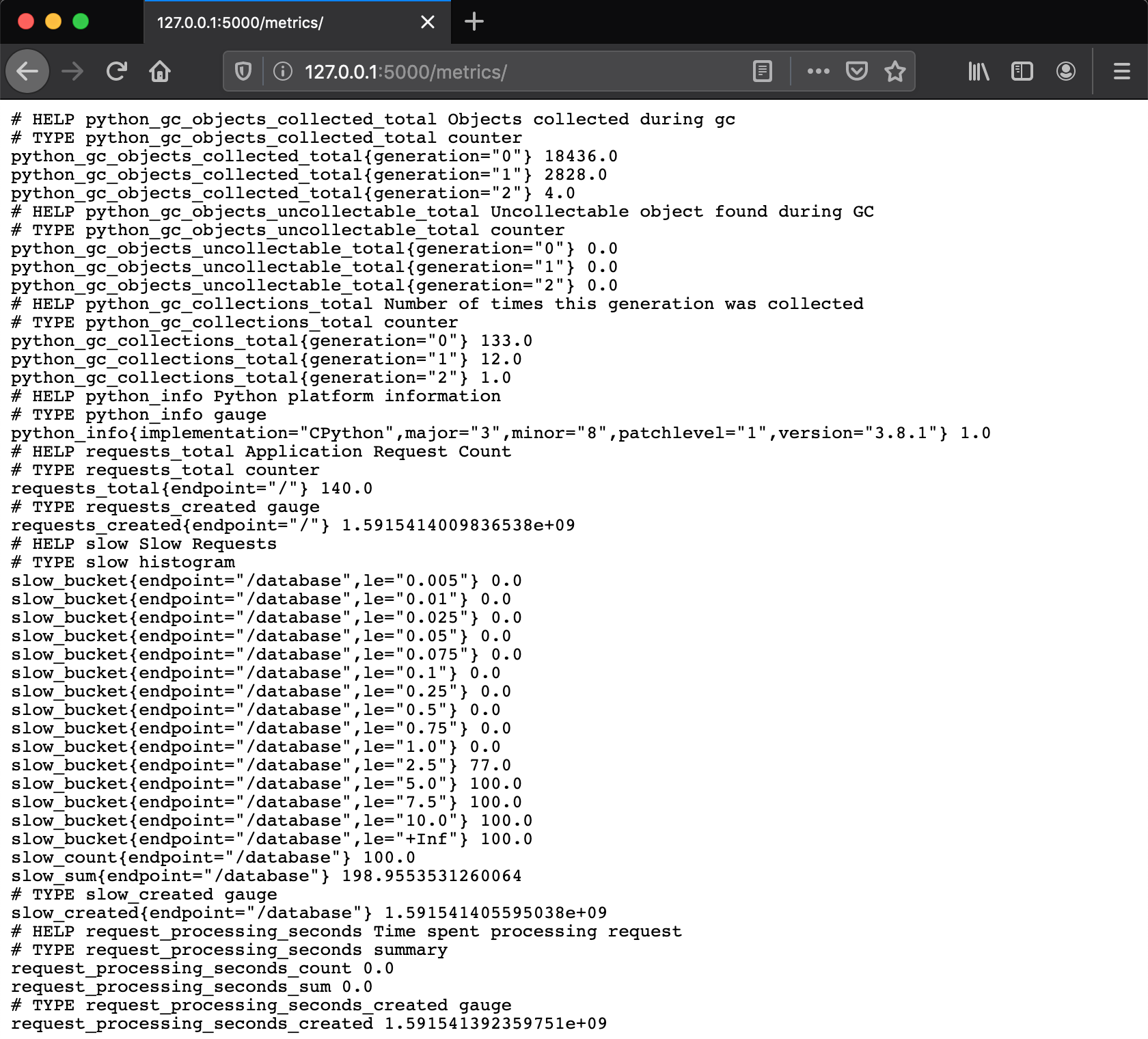Toggle reader view for this page
Image resolution: width=1148 pixels, height=1039 pixels.
[763, 71]
